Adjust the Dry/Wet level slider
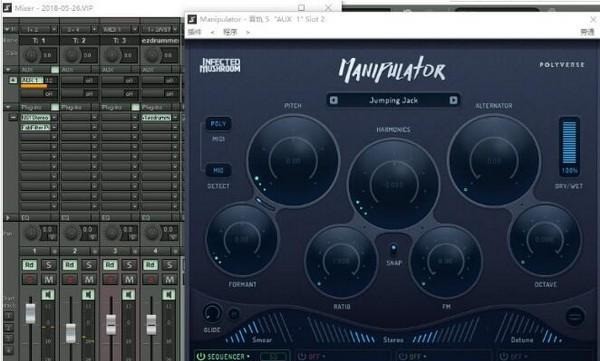The width and height of the screenshot is (600, 361). coord(569,144)
